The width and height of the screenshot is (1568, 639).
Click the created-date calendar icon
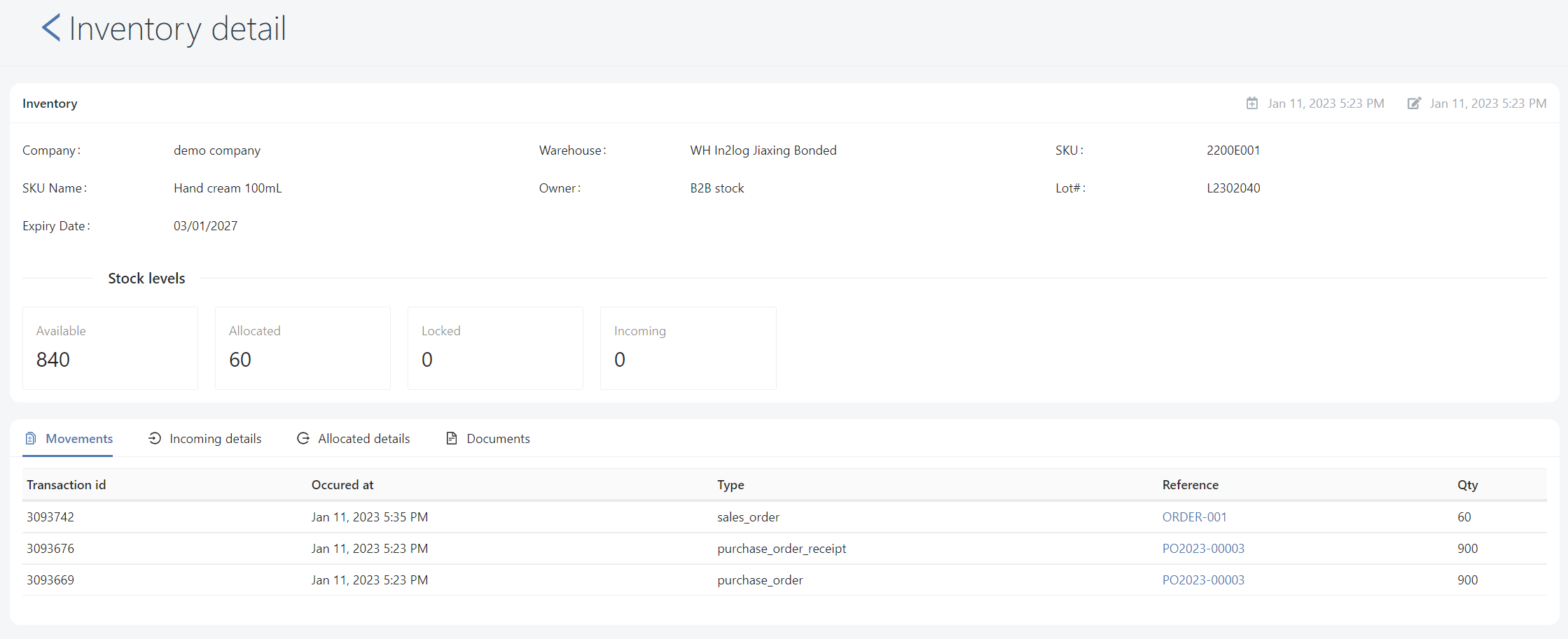click(x=1252, y=104)
